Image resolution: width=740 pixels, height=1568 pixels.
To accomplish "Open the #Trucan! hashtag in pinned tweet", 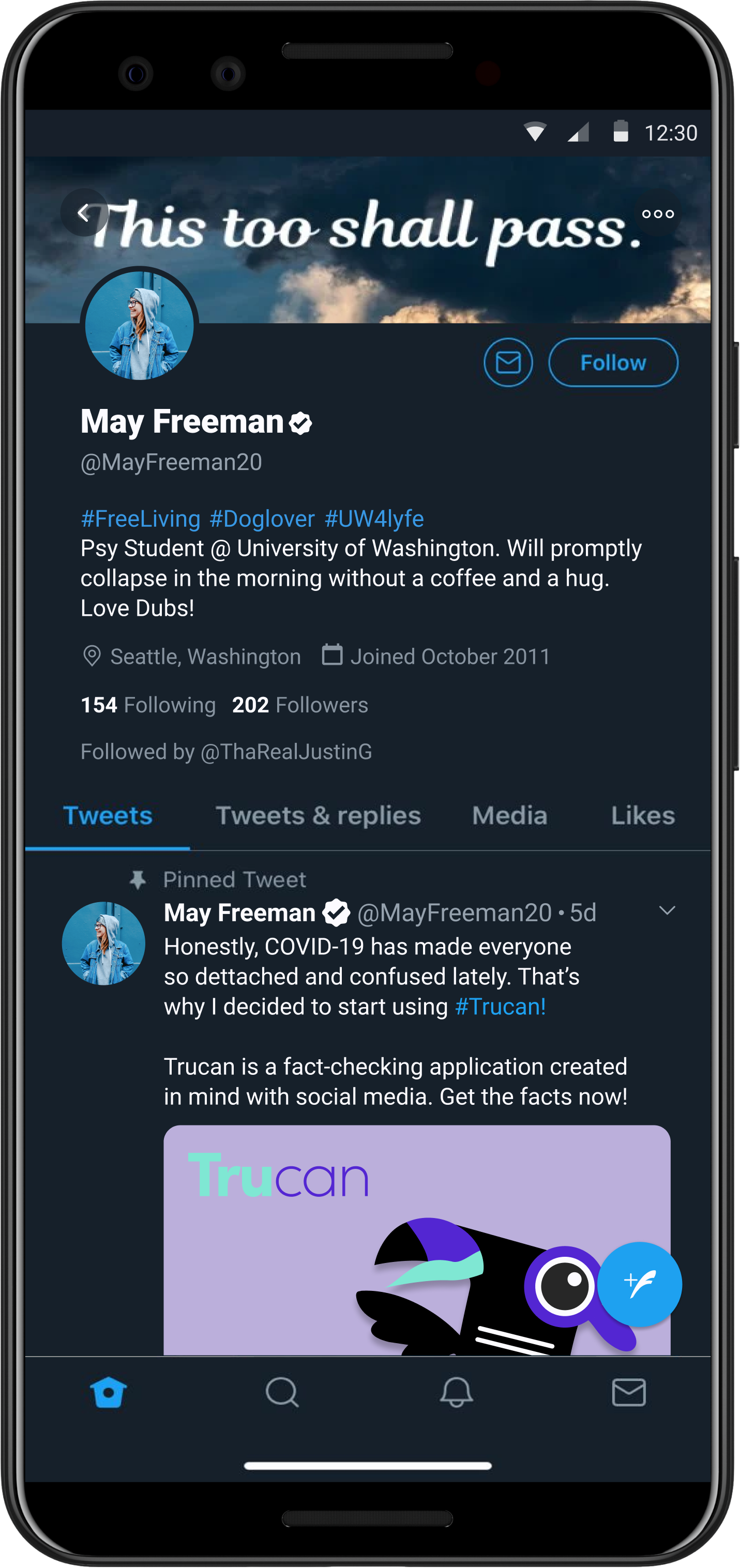I will pyautogui.click(x=500, y=1007).
